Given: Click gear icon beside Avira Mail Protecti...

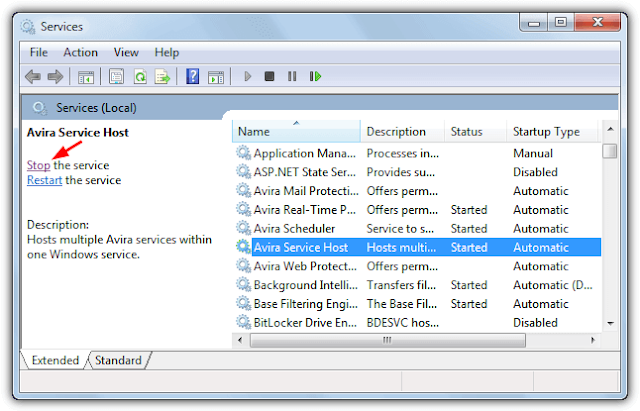Looking at the screenshot, I should [x=243, y=191].
